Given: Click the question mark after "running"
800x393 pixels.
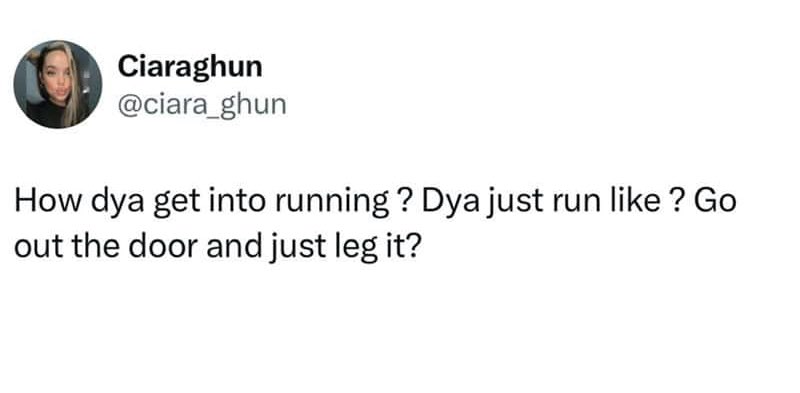Looking at the screenshot, I should (x=404, y=201).
